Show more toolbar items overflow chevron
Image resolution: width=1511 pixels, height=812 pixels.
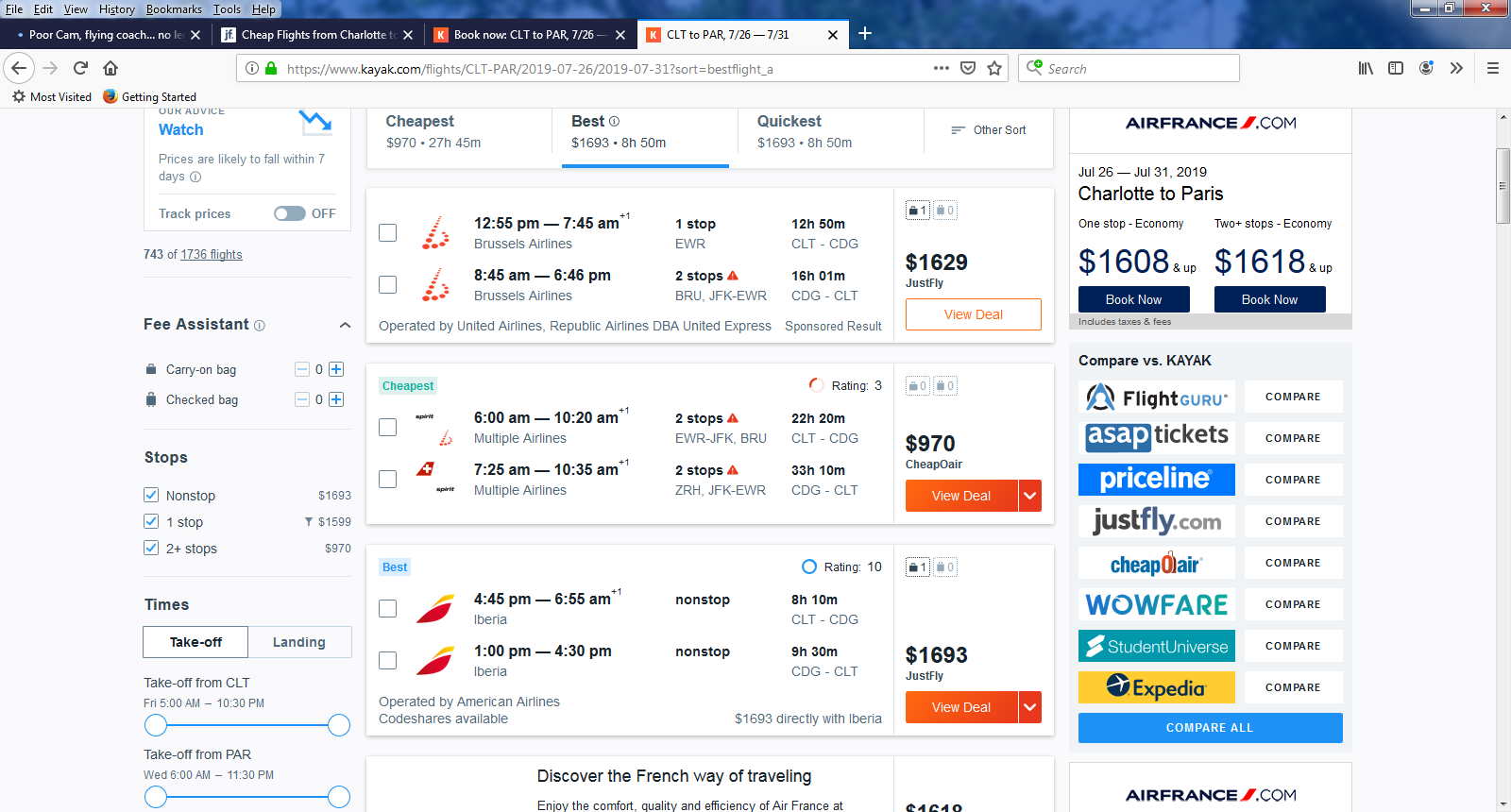(1456, 68)
